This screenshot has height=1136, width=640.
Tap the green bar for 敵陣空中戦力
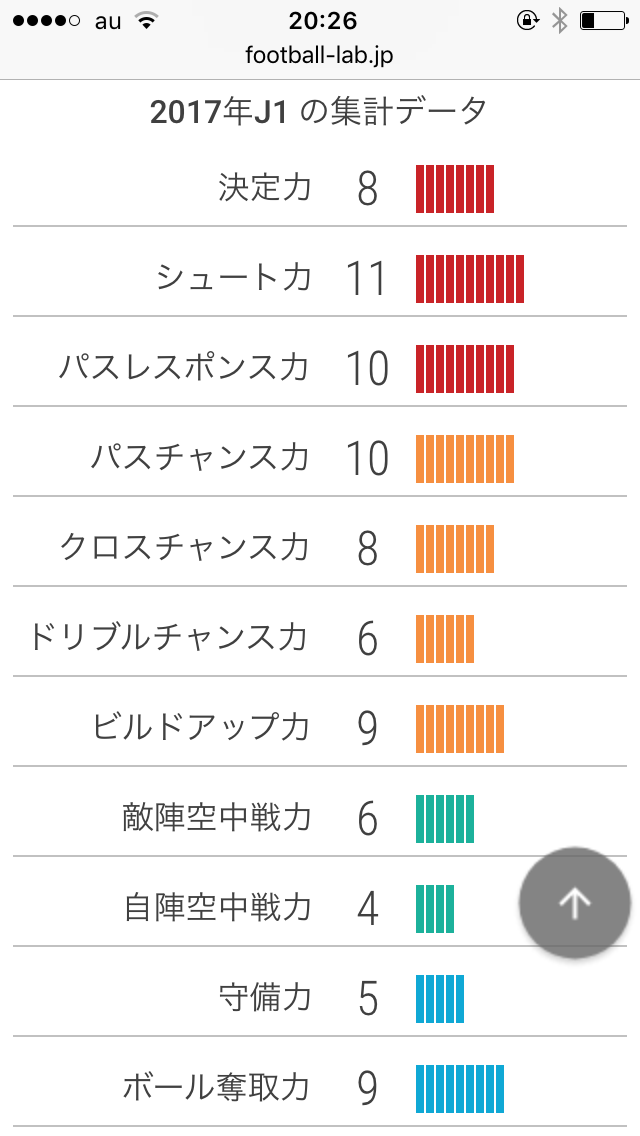click(x=445, y=818)
